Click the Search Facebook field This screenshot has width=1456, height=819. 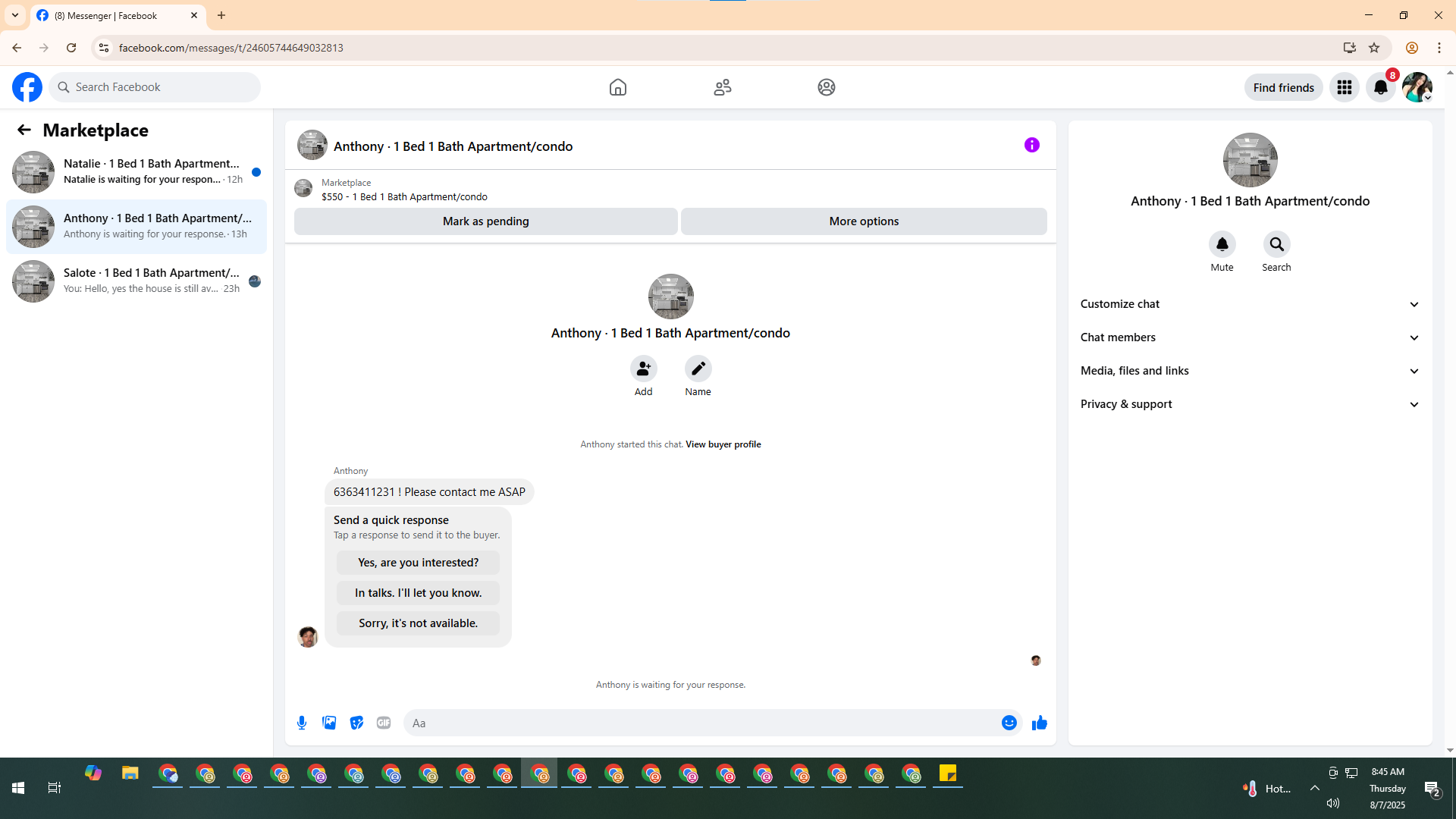tap(155, 87)
